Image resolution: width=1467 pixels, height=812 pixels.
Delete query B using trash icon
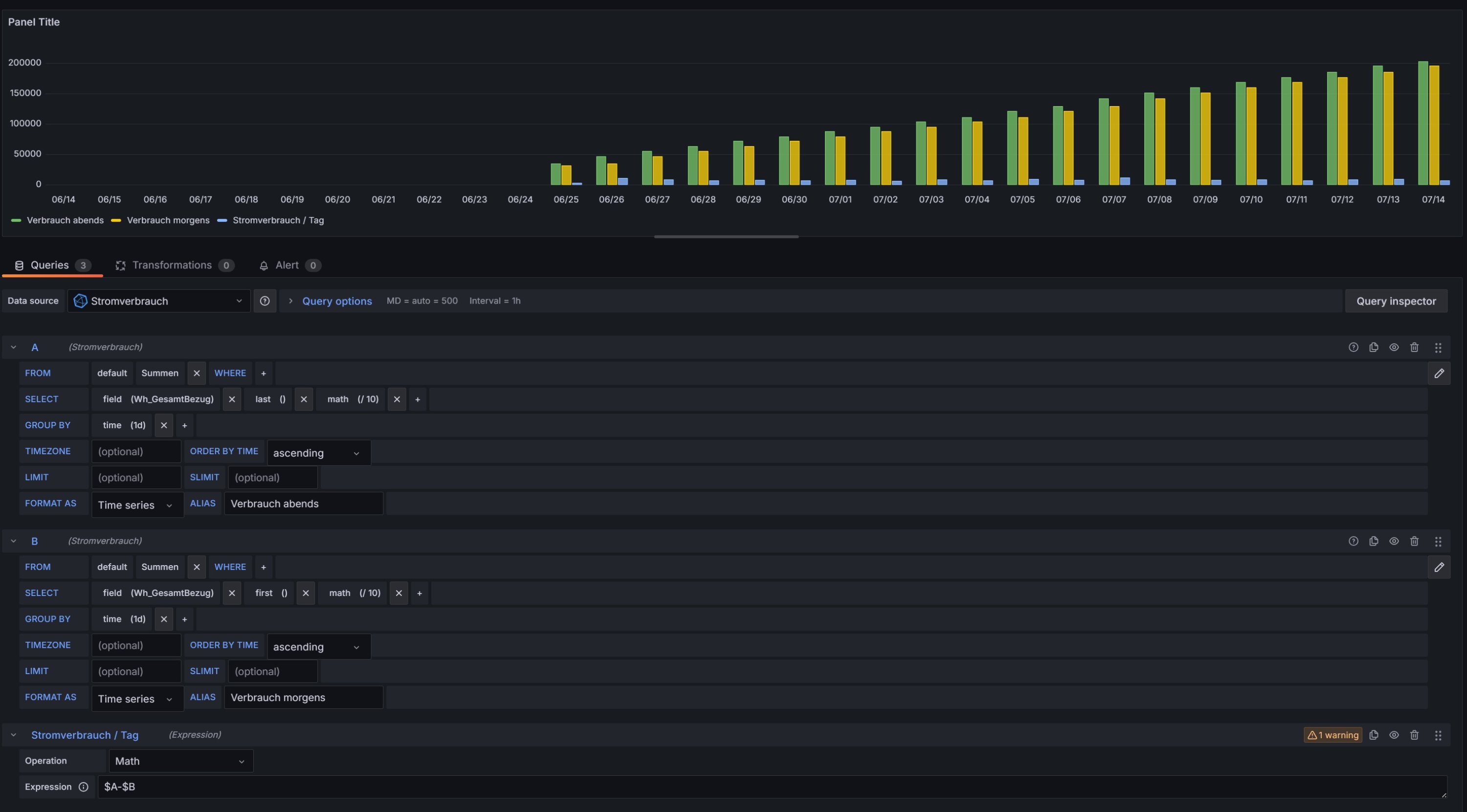pyautogui.click(x=1414, y=541)
